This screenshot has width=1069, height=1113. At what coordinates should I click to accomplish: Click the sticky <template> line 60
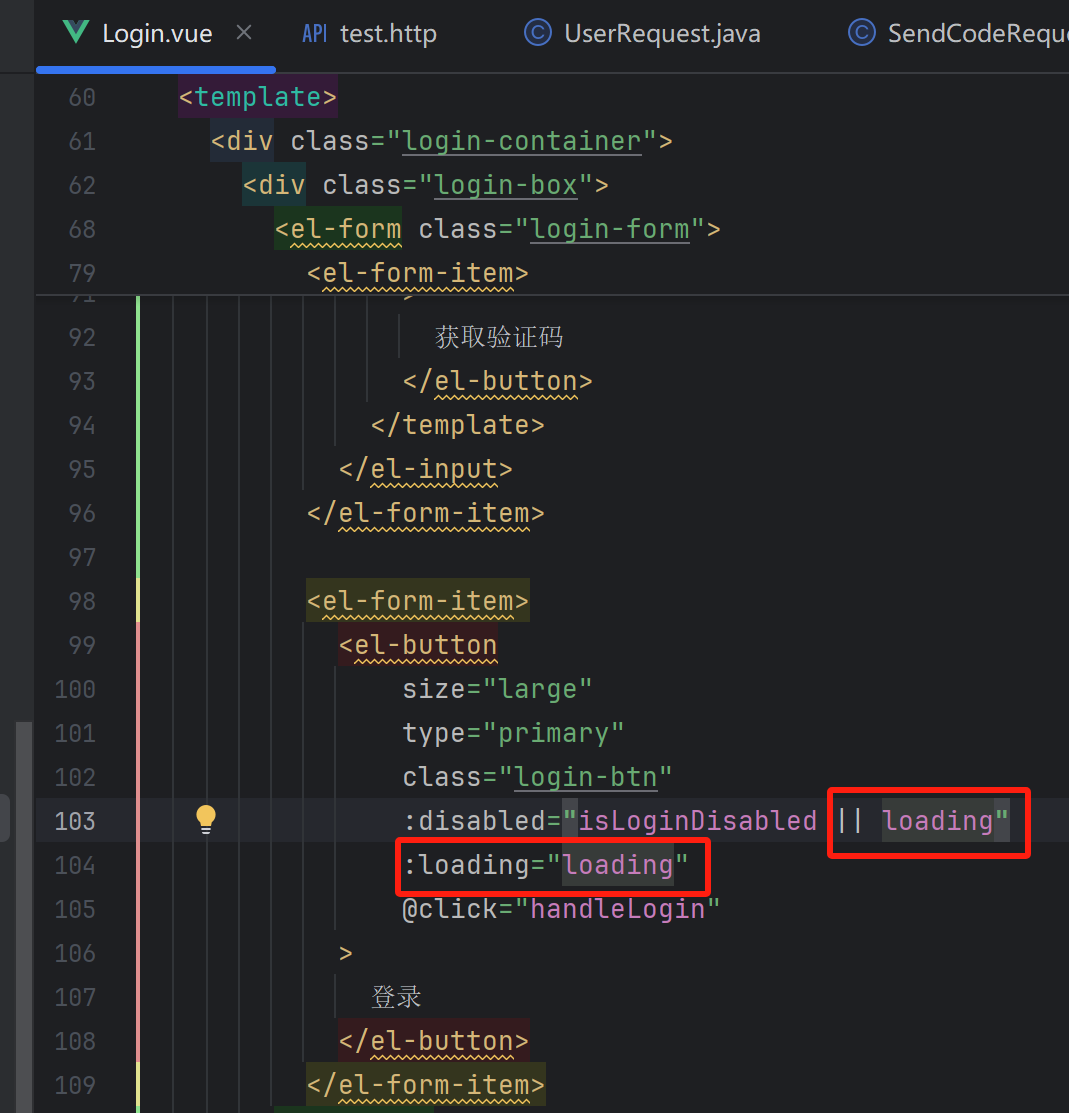[258, 97]
